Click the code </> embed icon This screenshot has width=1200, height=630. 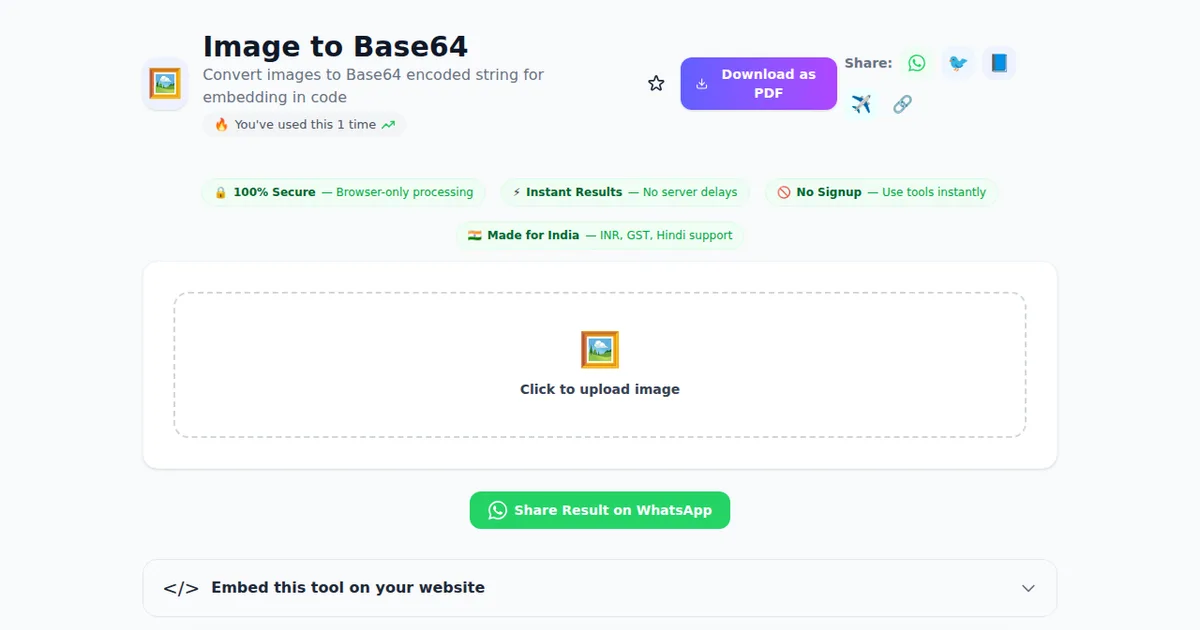point(180,588)
